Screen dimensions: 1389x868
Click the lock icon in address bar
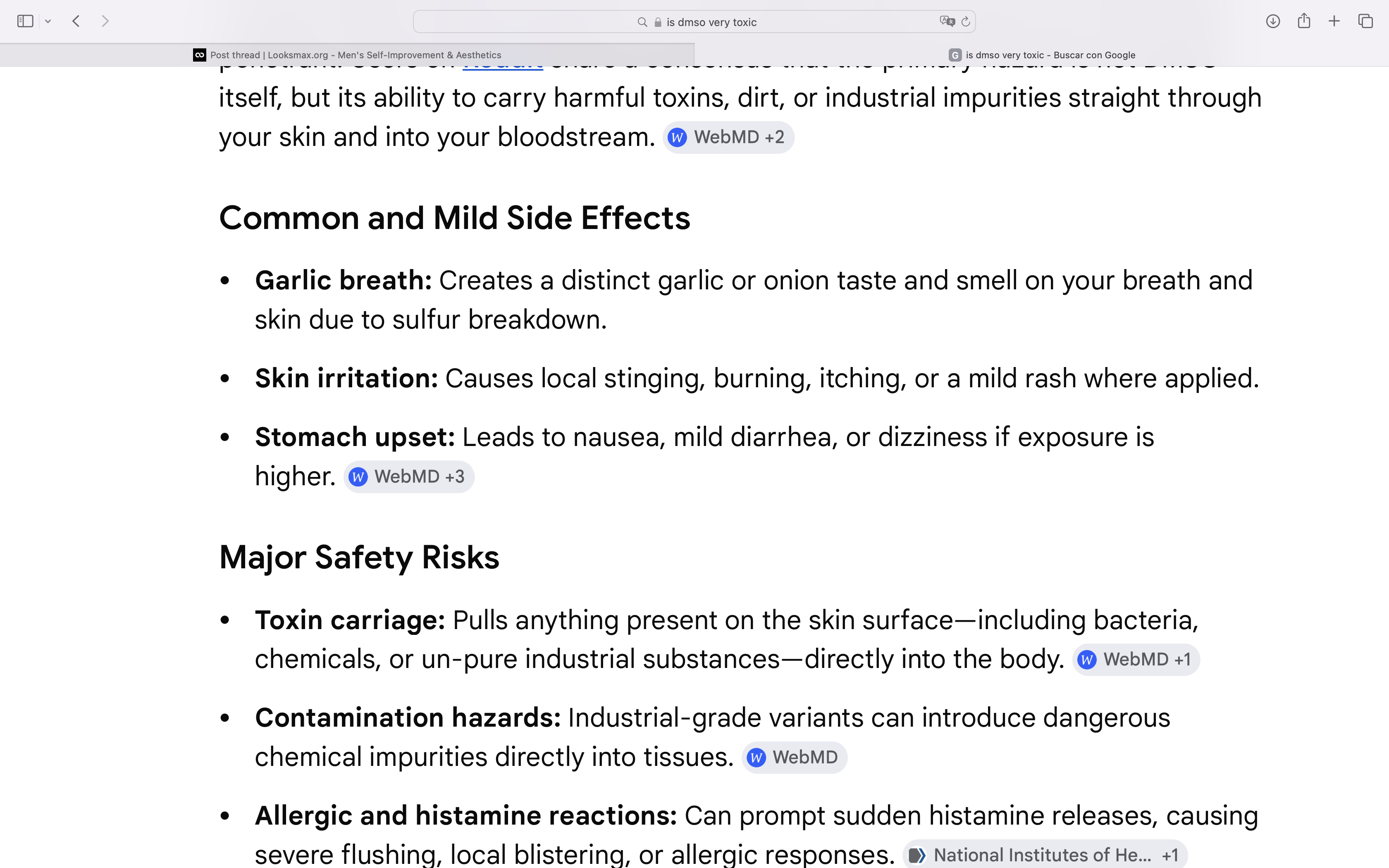point(658,22)
